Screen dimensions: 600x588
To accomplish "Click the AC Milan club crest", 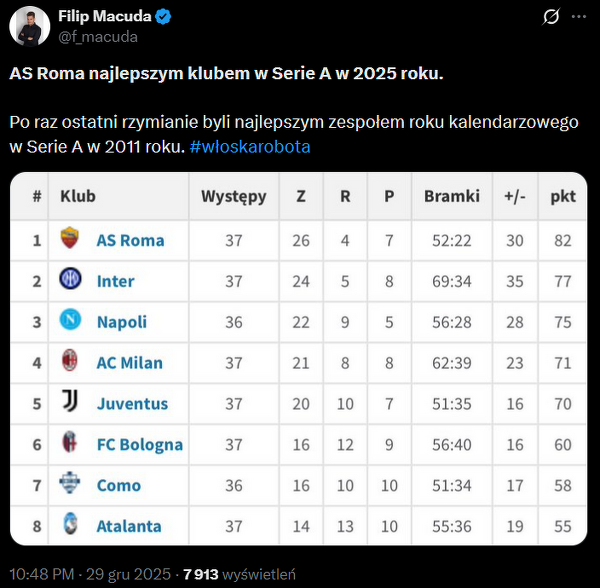I will click(x=70, y=362).
